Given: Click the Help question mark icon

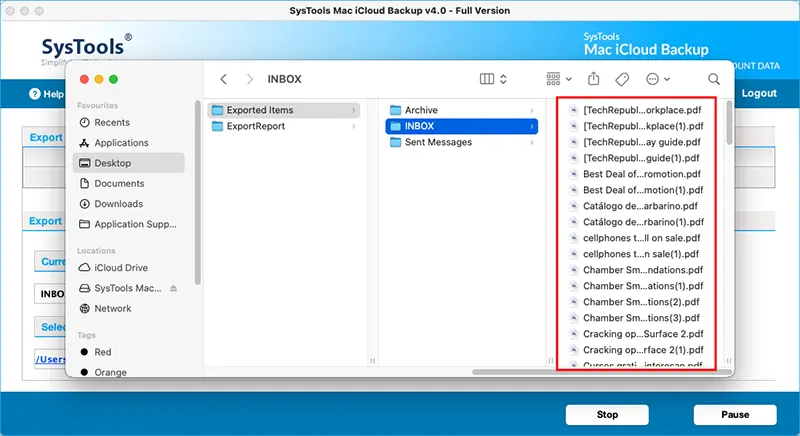Looking at the screenshot, I should (x=35, y=94).
